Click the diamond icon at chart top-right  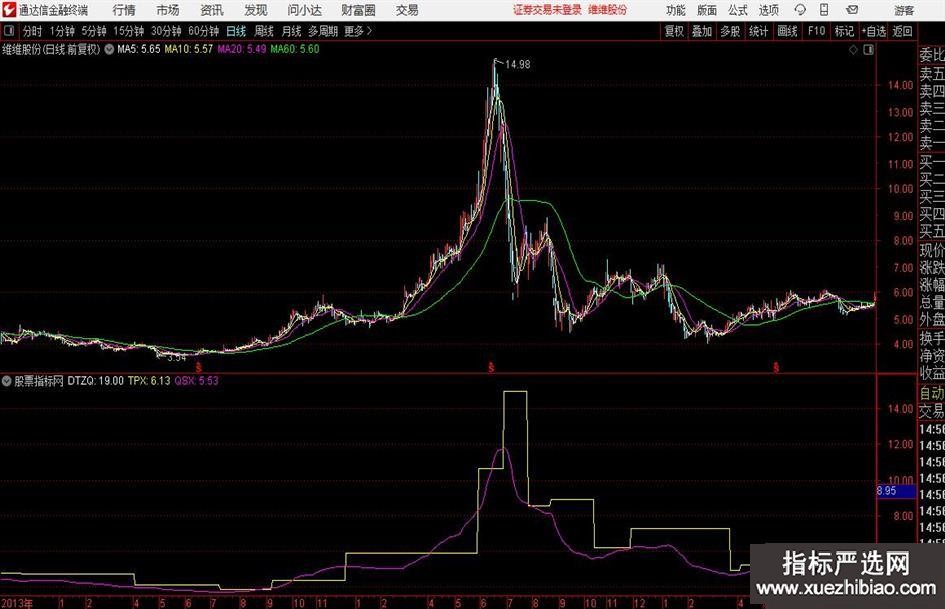click(853, 50)
